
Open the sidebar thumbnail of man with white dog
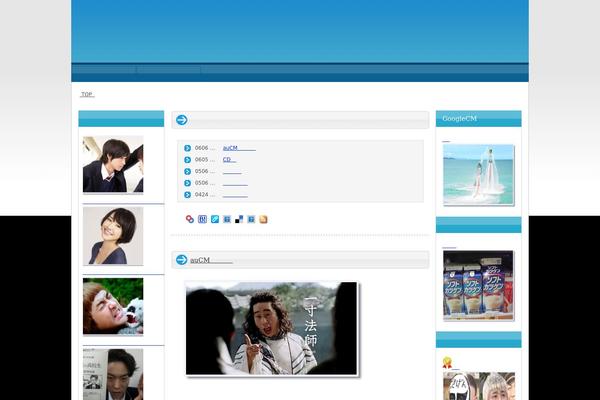[x=113, y=307]
